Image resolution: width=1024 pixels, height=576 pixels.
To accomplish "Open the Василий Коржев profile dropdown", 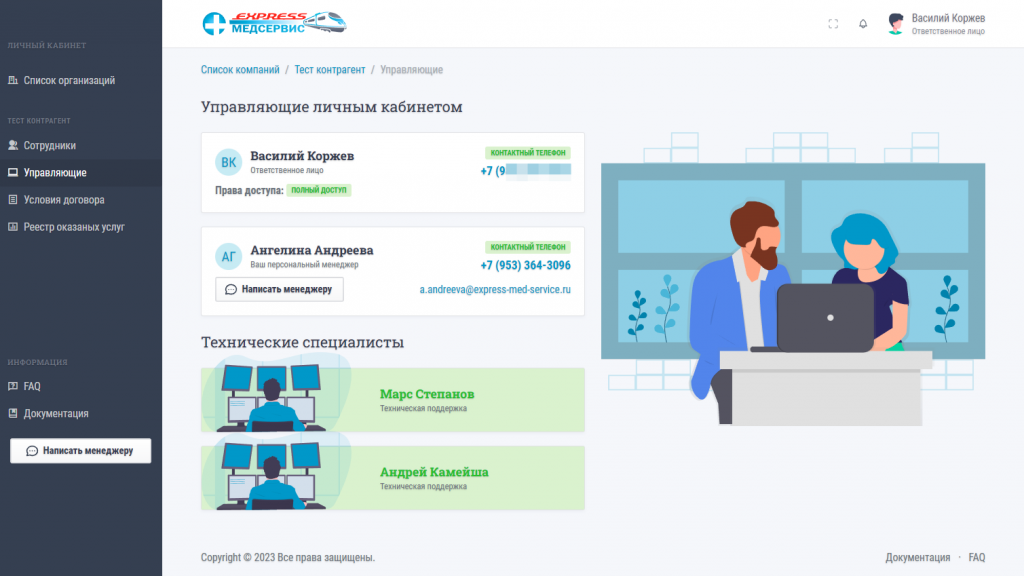I will click(948, 24).
